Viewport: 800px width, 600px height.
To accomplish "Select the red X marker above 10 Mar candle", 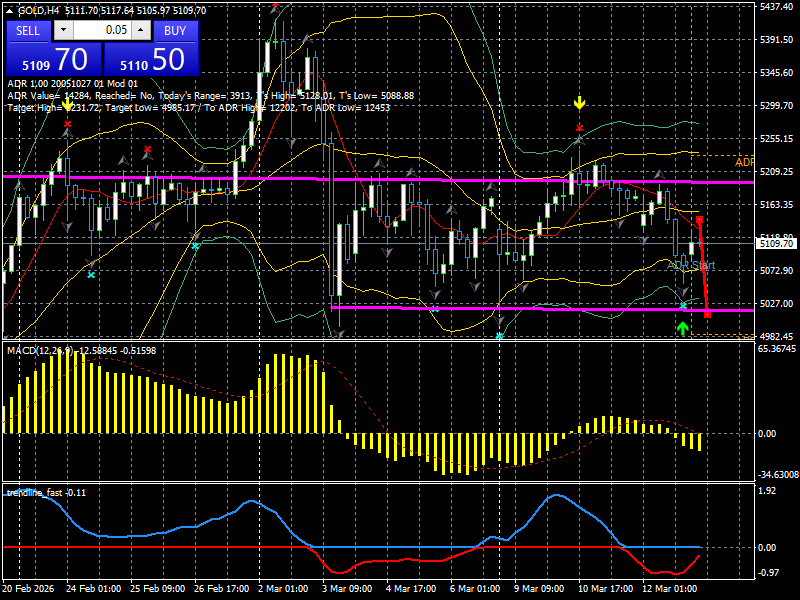I will [579, 128].
